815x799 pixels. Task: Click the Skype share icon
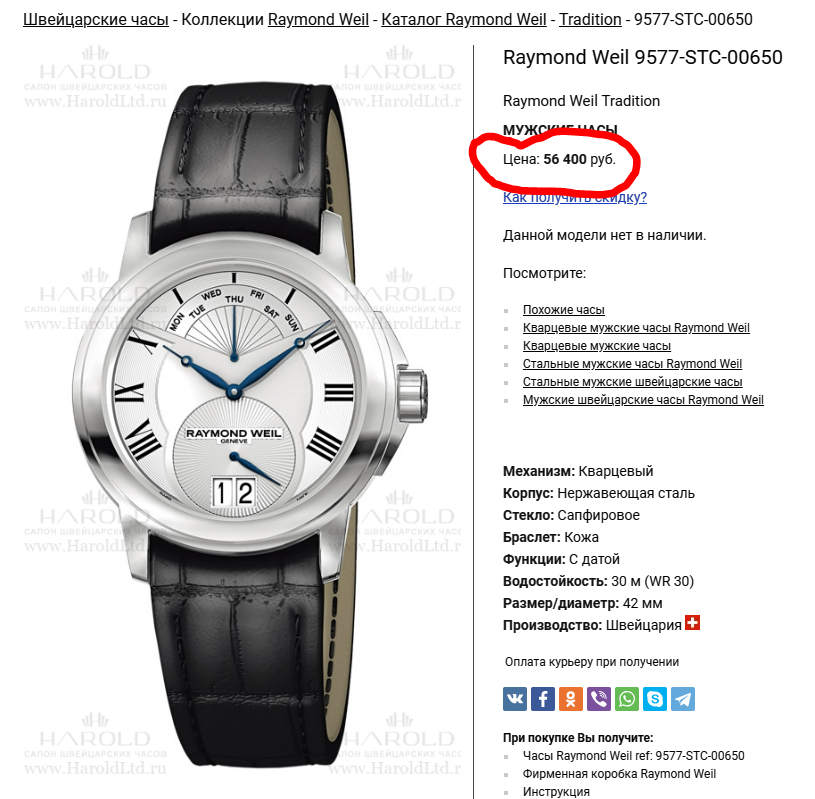click(655, 699)
